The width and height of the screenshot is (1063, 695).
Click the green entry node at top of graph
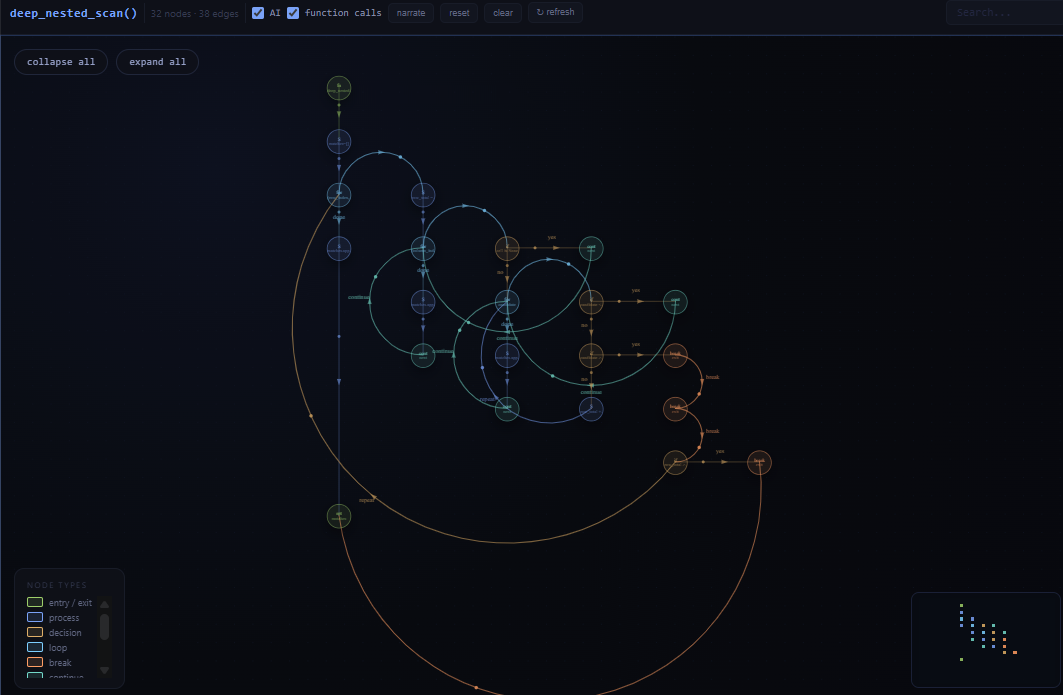pyautogui.click(x=338, y=87)
